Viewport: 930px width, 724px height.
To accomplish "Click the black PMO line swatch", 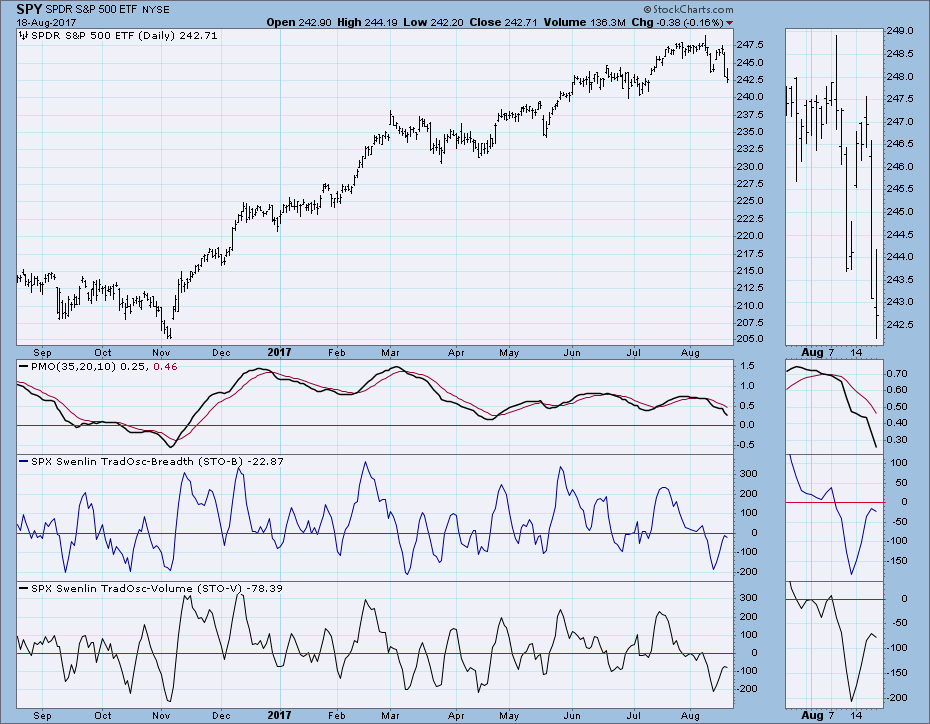I will pos(24,366).
